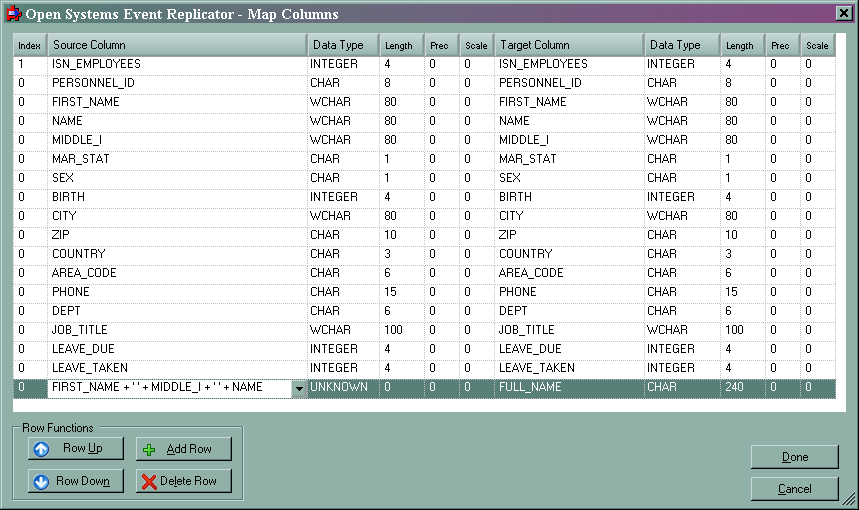Click the JOB_TITLE target column cell
The image size is (859, 510).
click(569, 330)
